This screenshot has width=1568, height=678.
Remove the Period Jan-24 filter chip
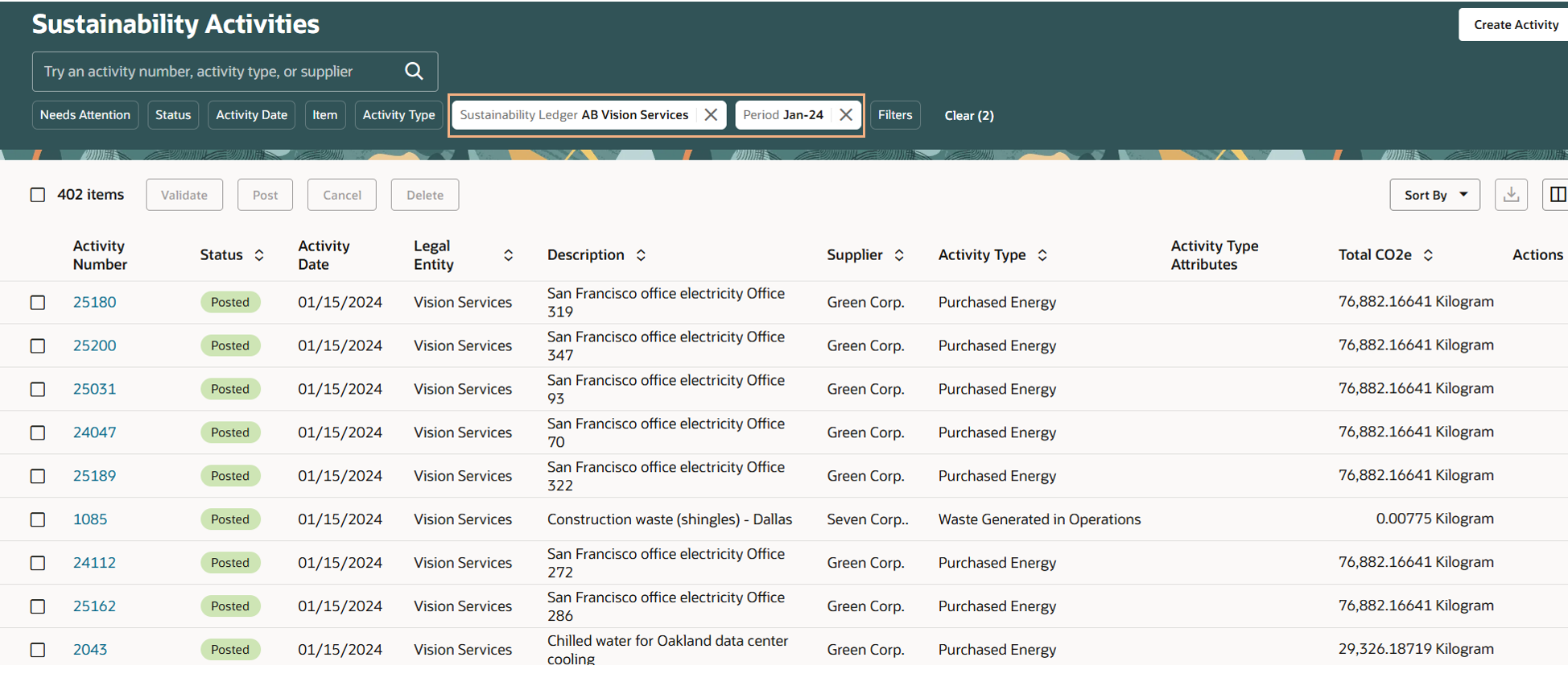[x=846, y=114]
